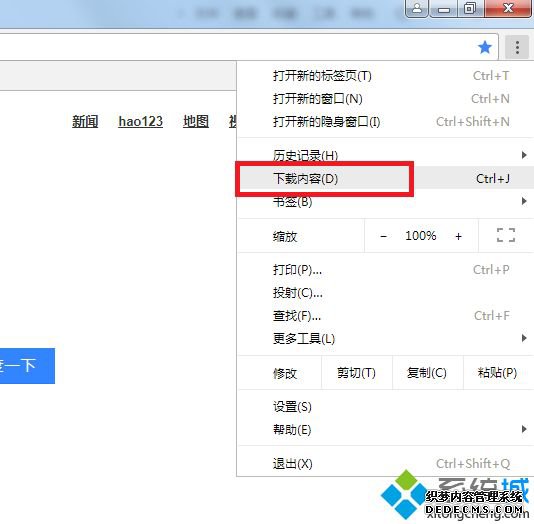534x524 pixels.
Task: Open 下载内容(D) downloads entry
Action: click(x=385, y=178)
